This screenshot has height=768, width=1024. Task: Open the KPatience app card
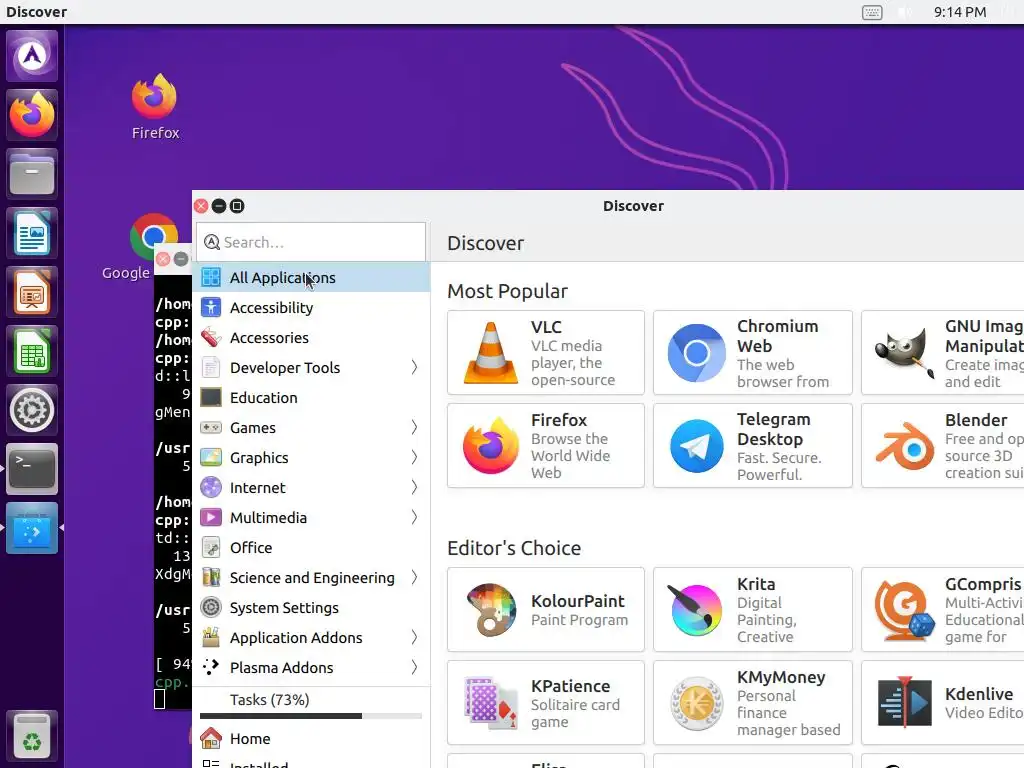pos(545,703)
